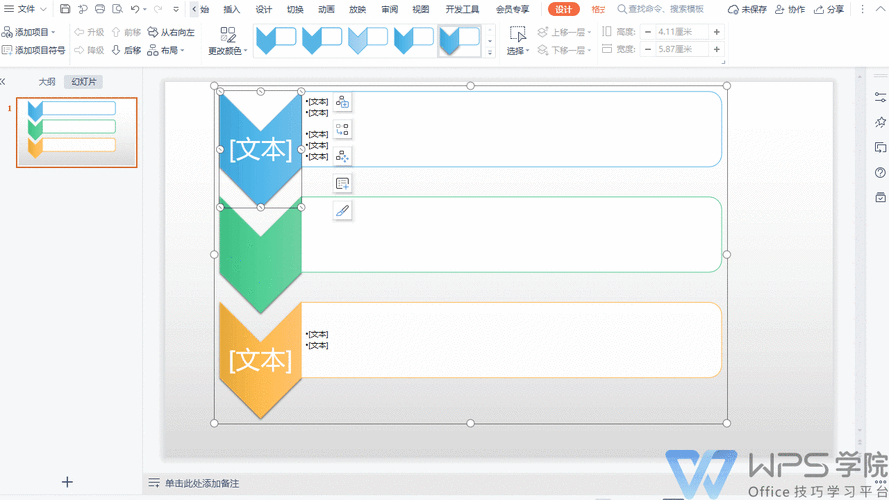Switch to the 动画 tab

tap(326, 10)
